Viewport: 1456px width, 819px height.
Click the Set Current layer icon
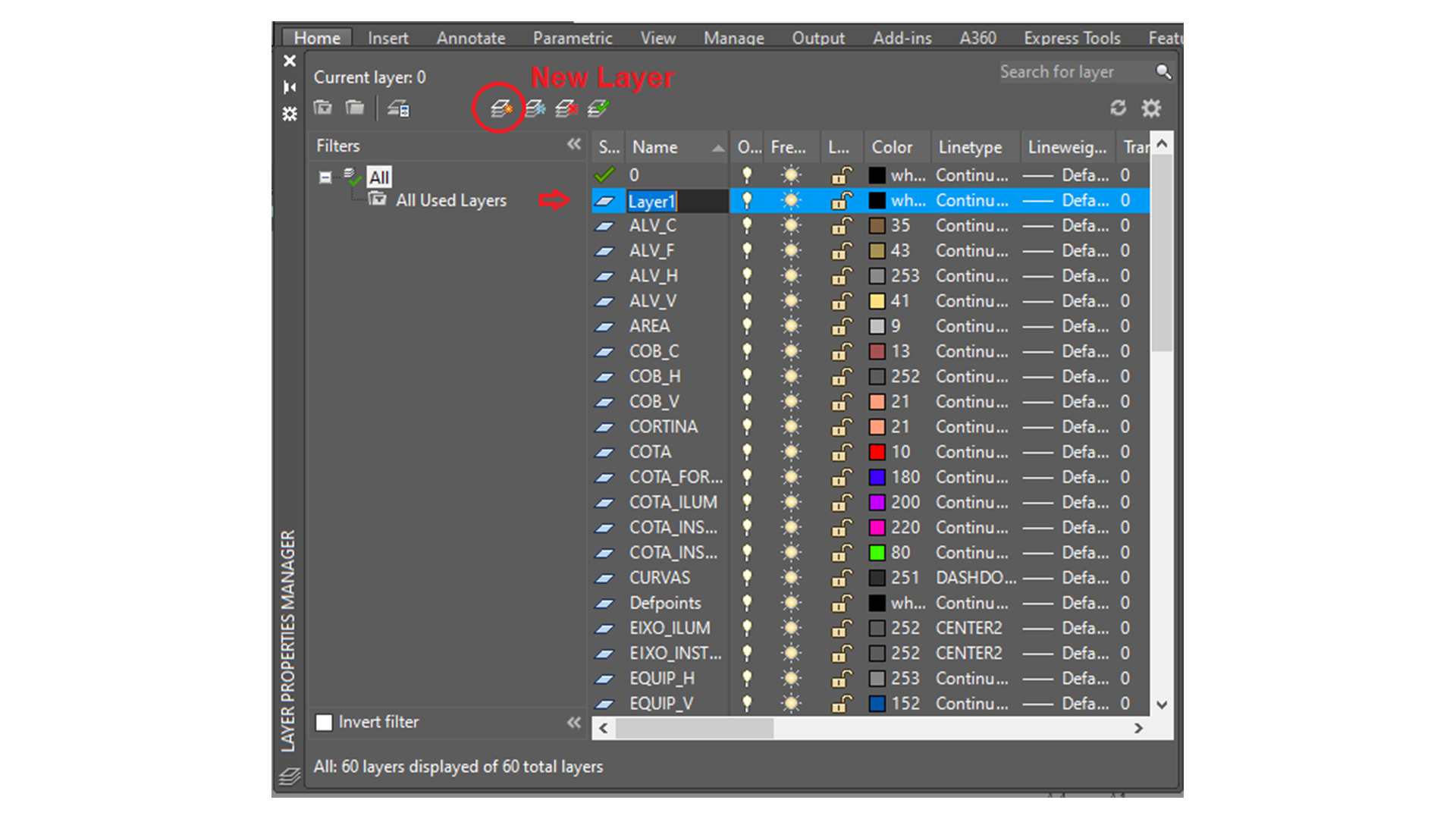tap(598, 109)
